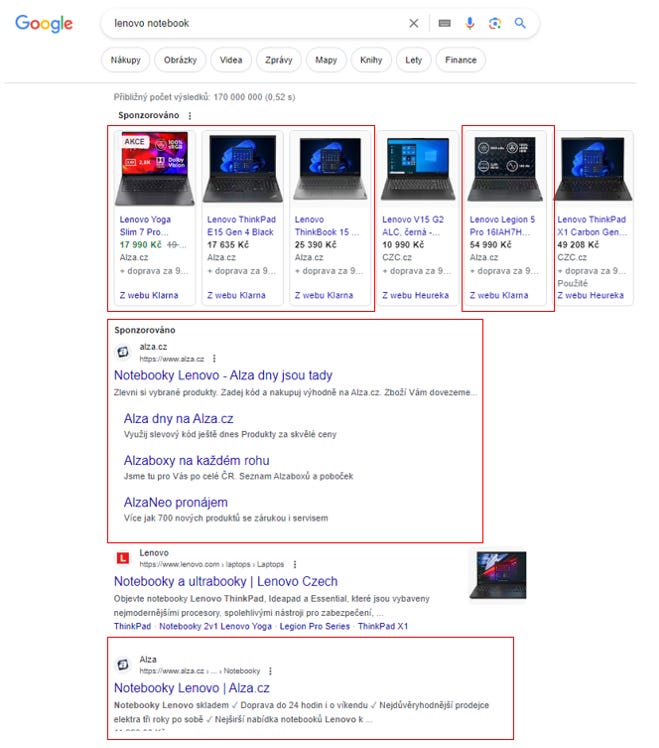Open Lenovo Yoga Slim 7 Pro product image
This screenshot has width=659, height=748.
(155, 169)
